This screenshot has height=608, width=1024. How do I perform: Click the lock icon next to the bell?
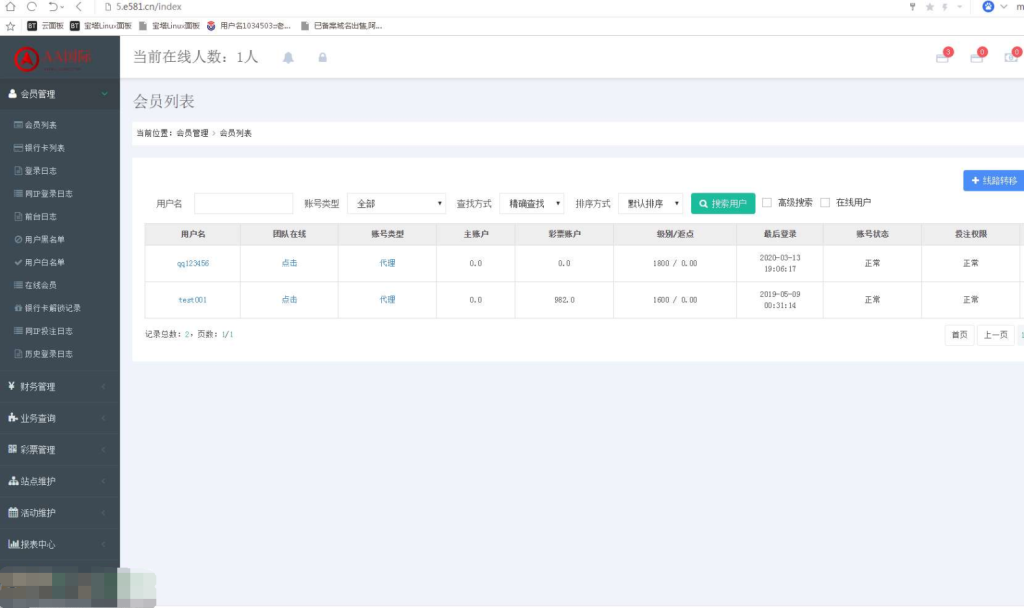coord(321,57)
